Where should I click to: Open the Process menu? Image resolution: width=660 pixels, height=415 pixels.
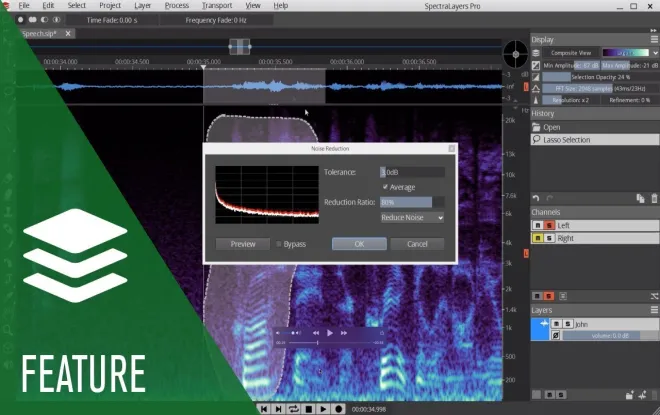tap(176, 5)
